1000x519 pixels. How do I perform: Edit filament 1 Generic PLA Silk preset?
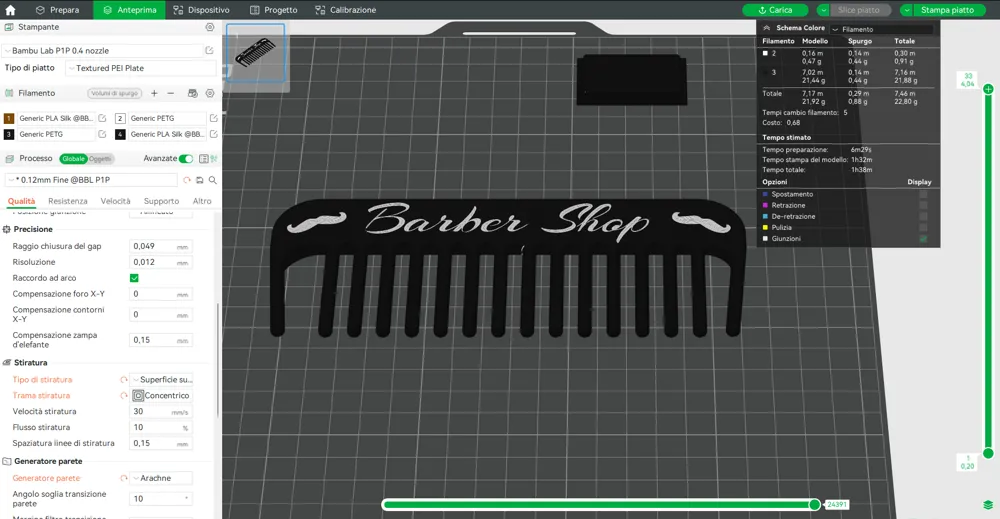(102, 118)
